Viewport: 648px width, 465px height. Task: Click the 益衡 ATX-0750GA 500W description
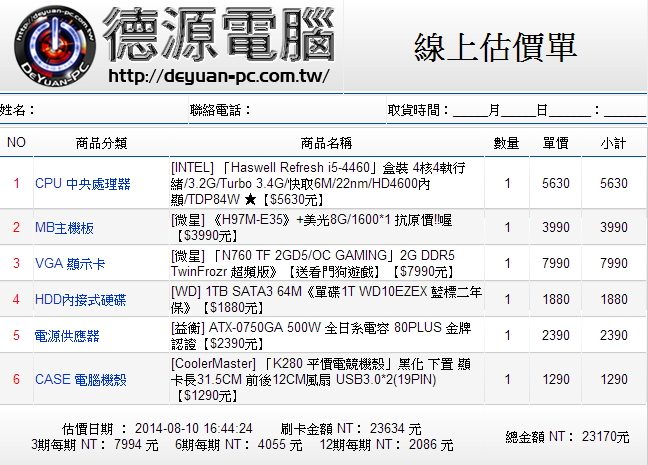click(321, 335)
